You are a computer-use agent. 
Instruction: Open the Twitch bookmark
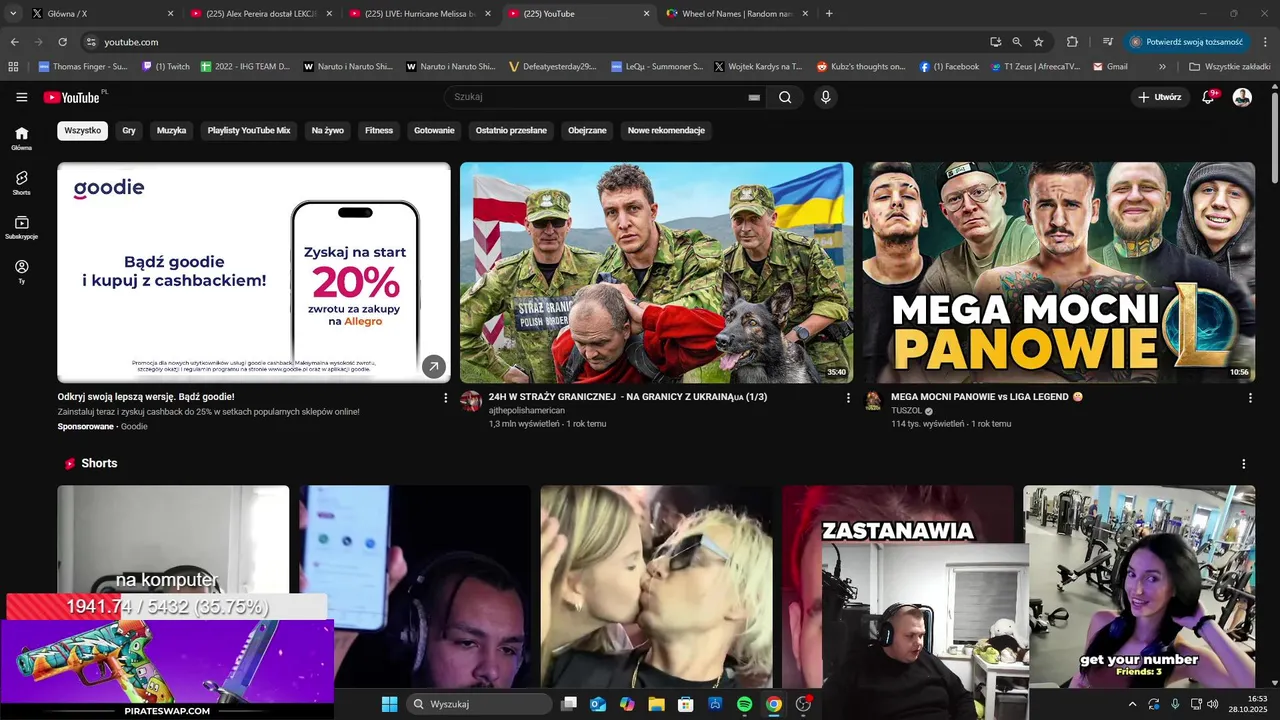click(x=166, y=67)
